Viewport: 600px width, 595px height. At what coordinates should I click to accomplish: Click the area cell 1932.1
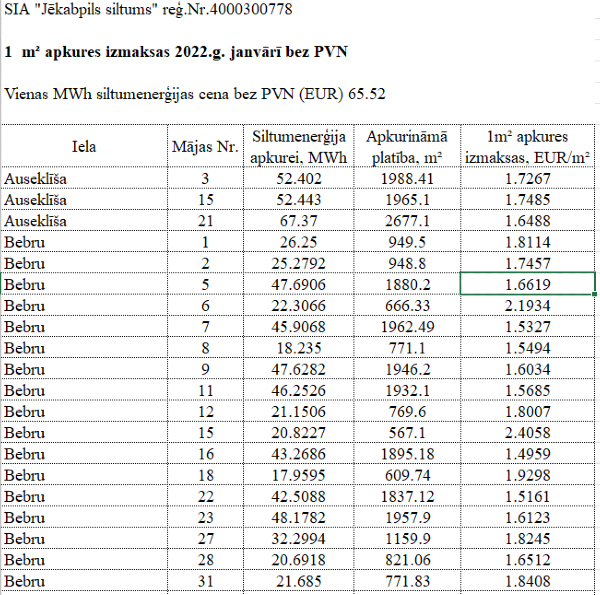click(407, 390)
